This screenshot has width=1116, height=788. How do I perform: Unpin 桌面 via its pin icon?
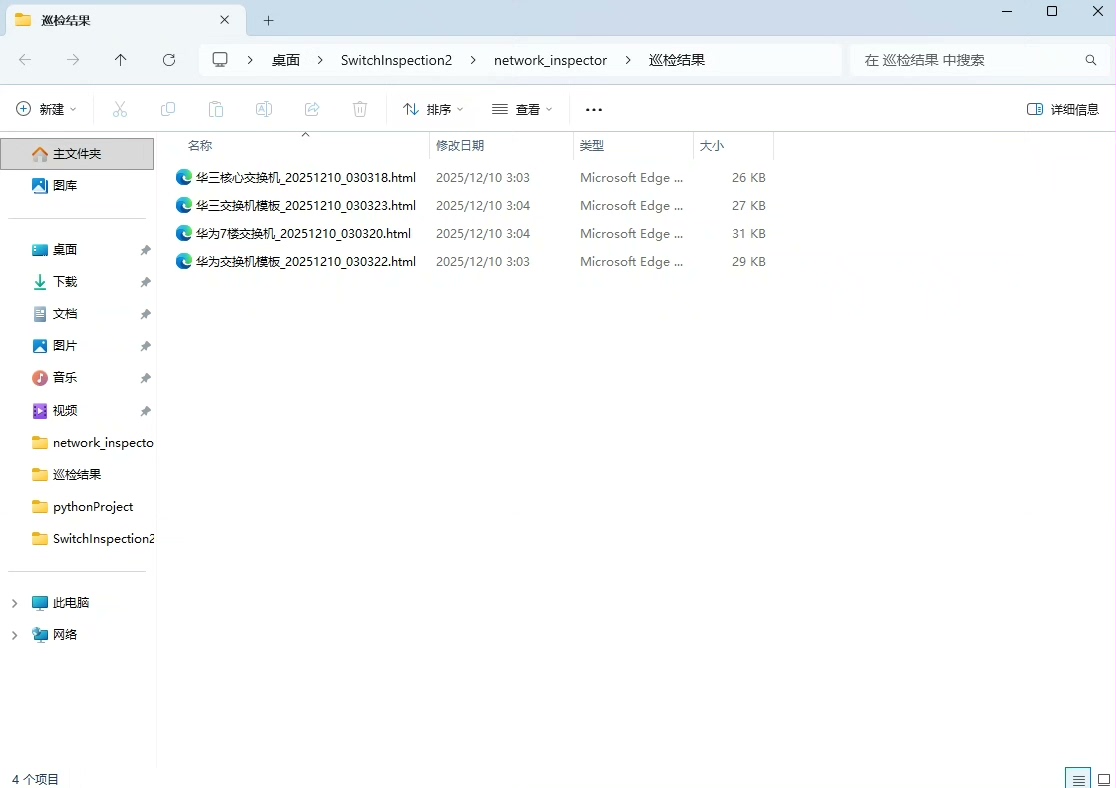tap(145, 250)
